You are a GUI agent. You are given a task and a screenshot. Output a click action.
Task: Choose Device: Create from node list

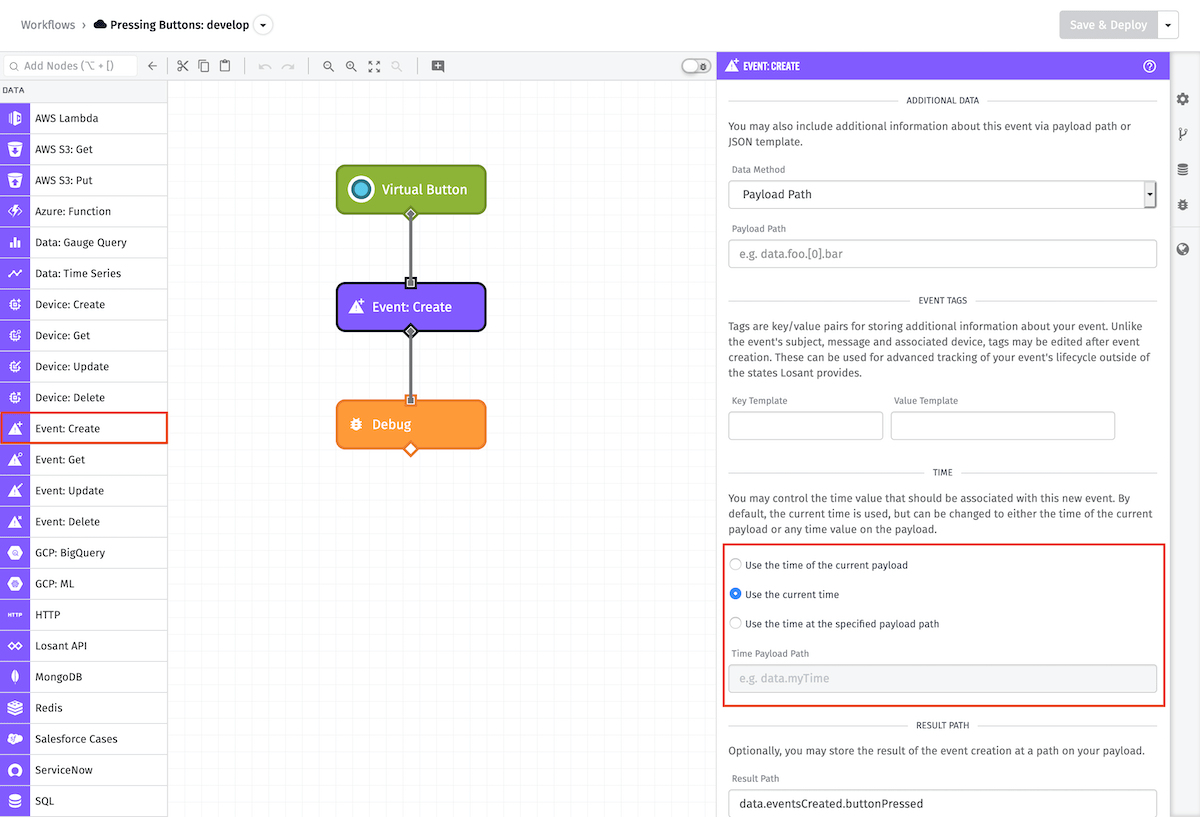84,304
